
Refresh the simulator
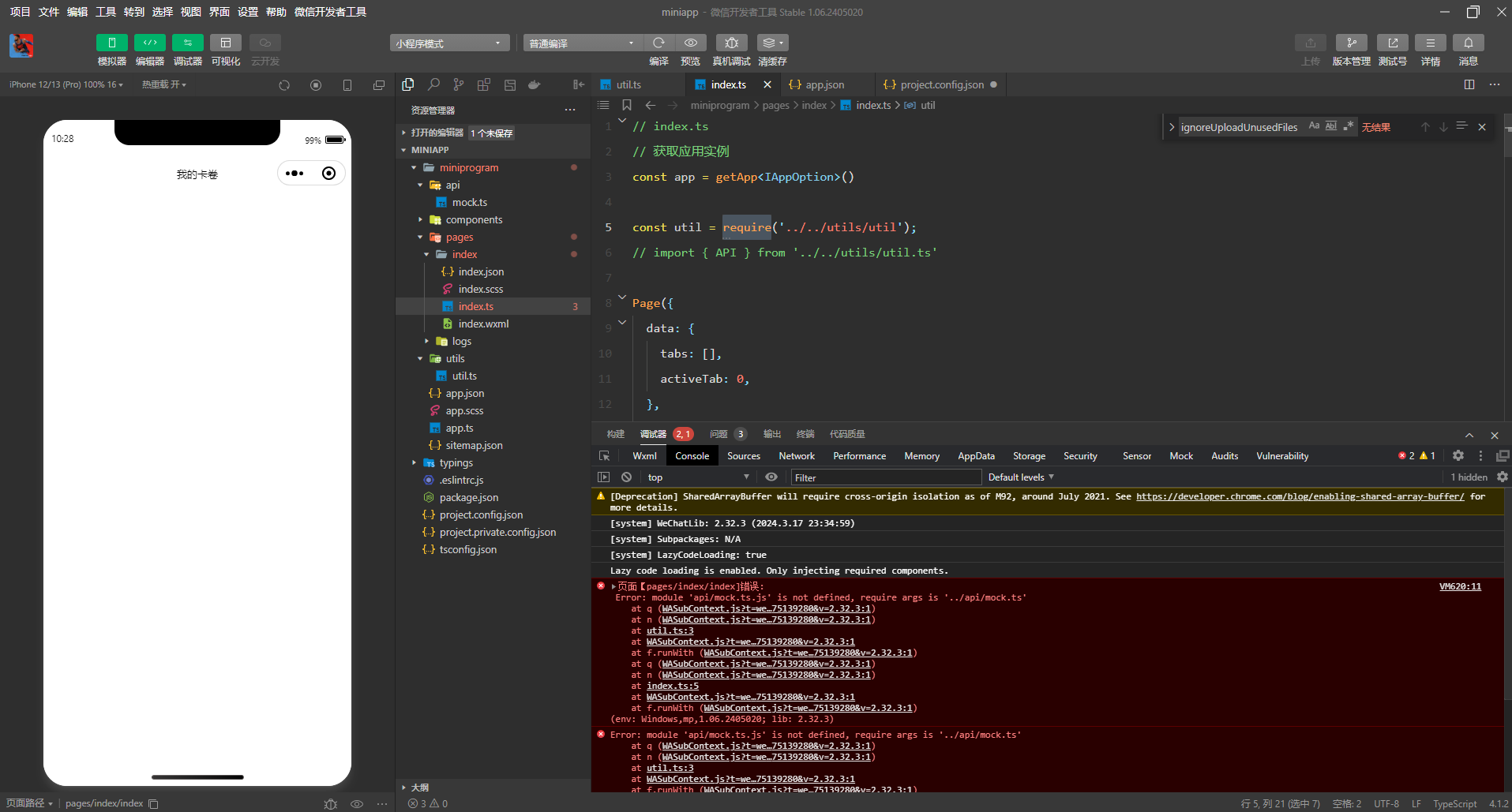(284, 85)
